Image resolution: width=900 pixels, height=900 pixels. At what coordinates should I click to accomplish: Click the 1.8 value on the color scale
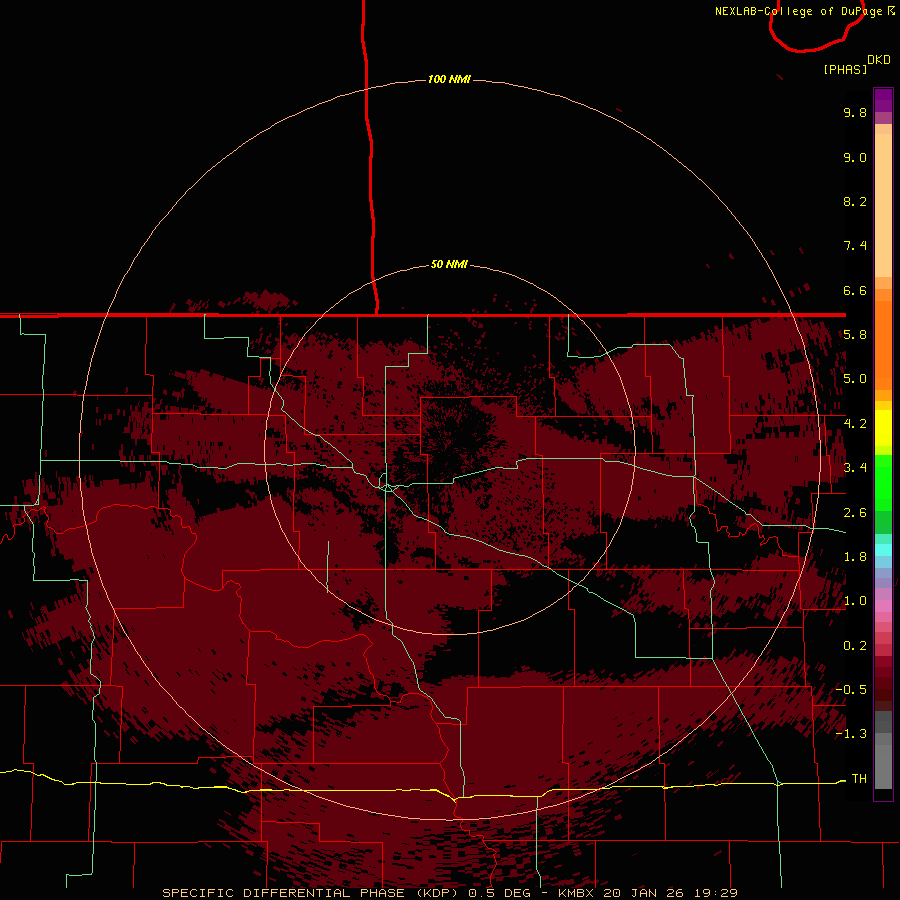855,557
